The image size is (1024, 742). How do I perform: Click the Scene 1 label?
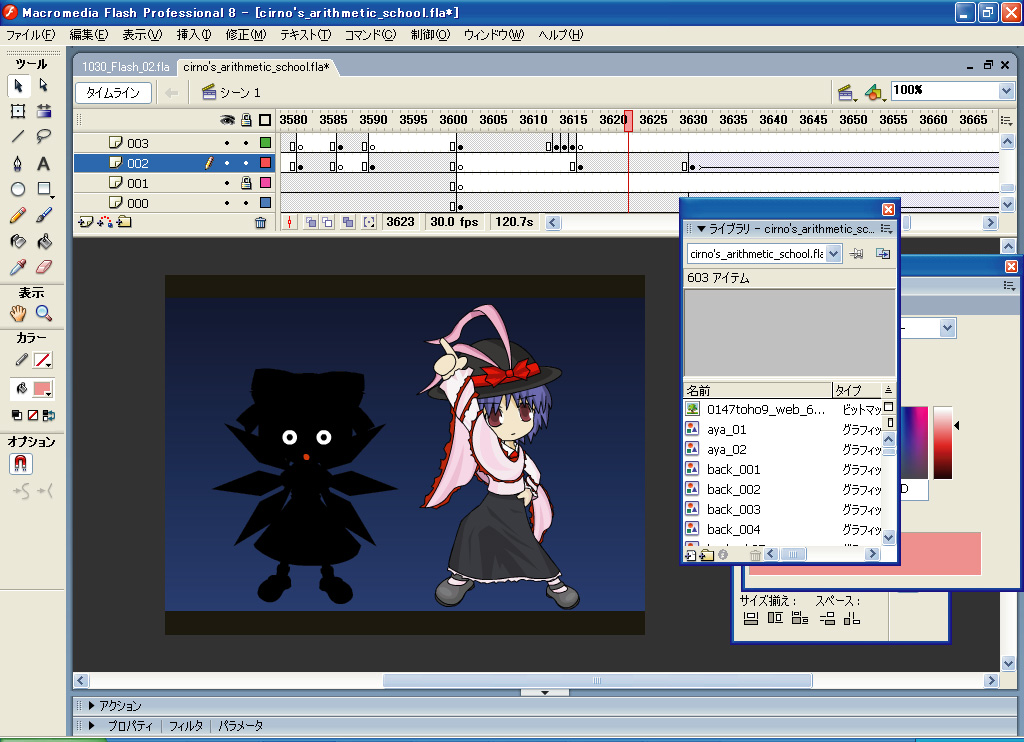(240, 93)
